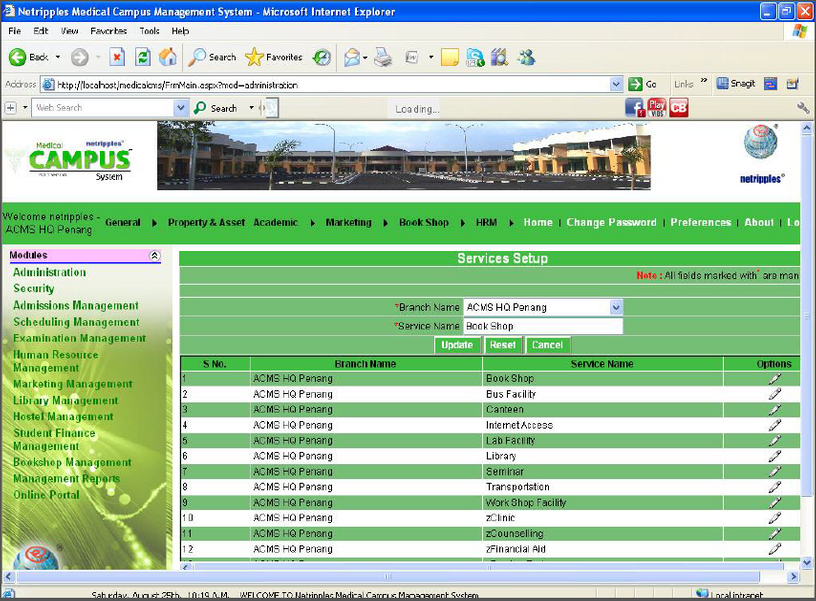Image resolution: width=816 pixels, height=601 pixels.
Task: Click the HRM menu item
Action: click(x=486, y=222)
